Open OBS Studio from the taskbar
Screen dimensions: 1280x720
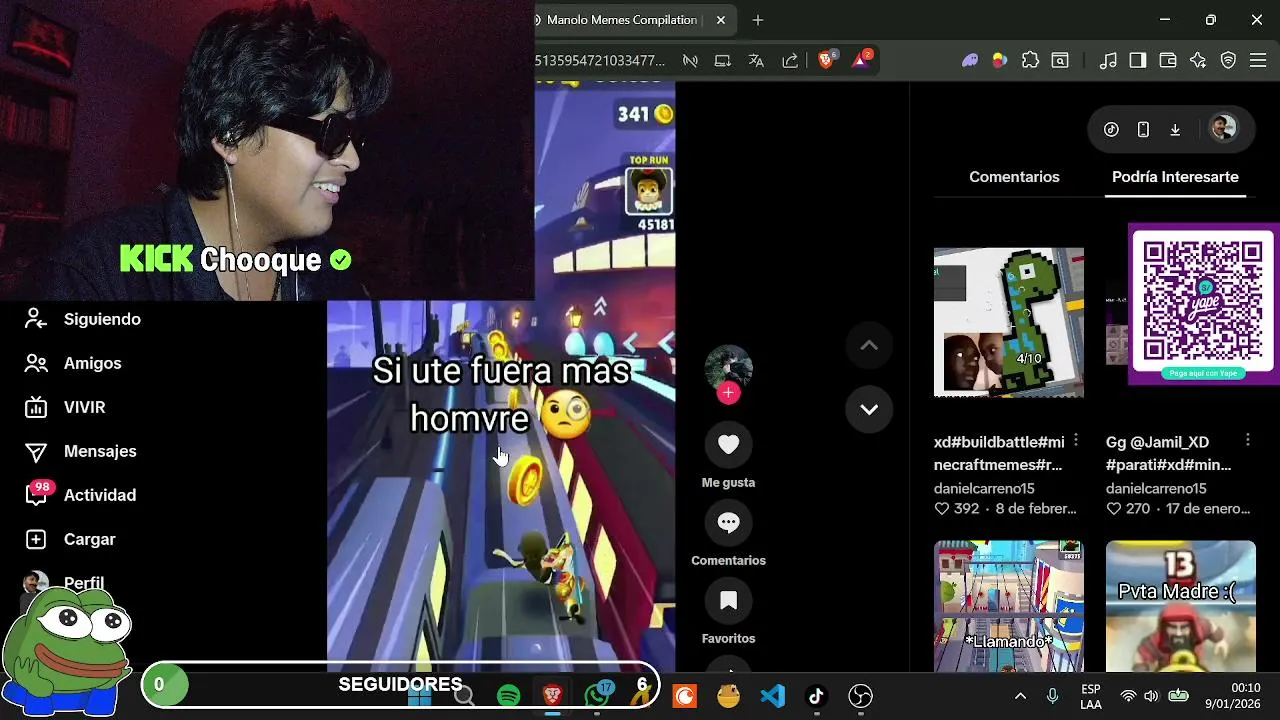pos(861,696)
